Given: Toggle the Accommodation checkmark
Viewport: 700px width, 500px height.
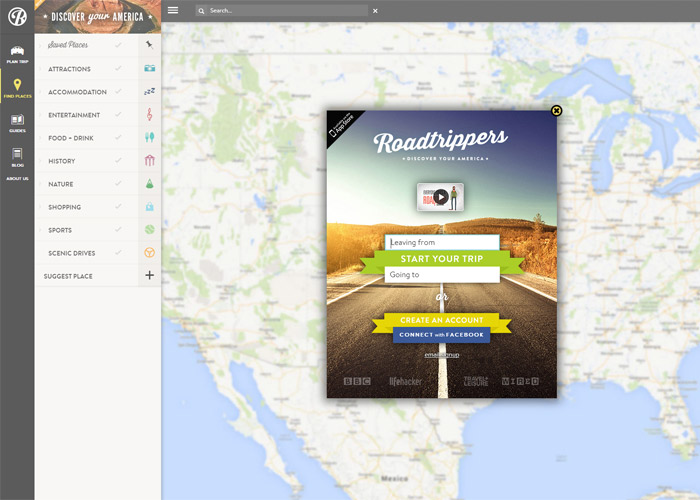Looking at the screenshot, I should tap(118, 92).
